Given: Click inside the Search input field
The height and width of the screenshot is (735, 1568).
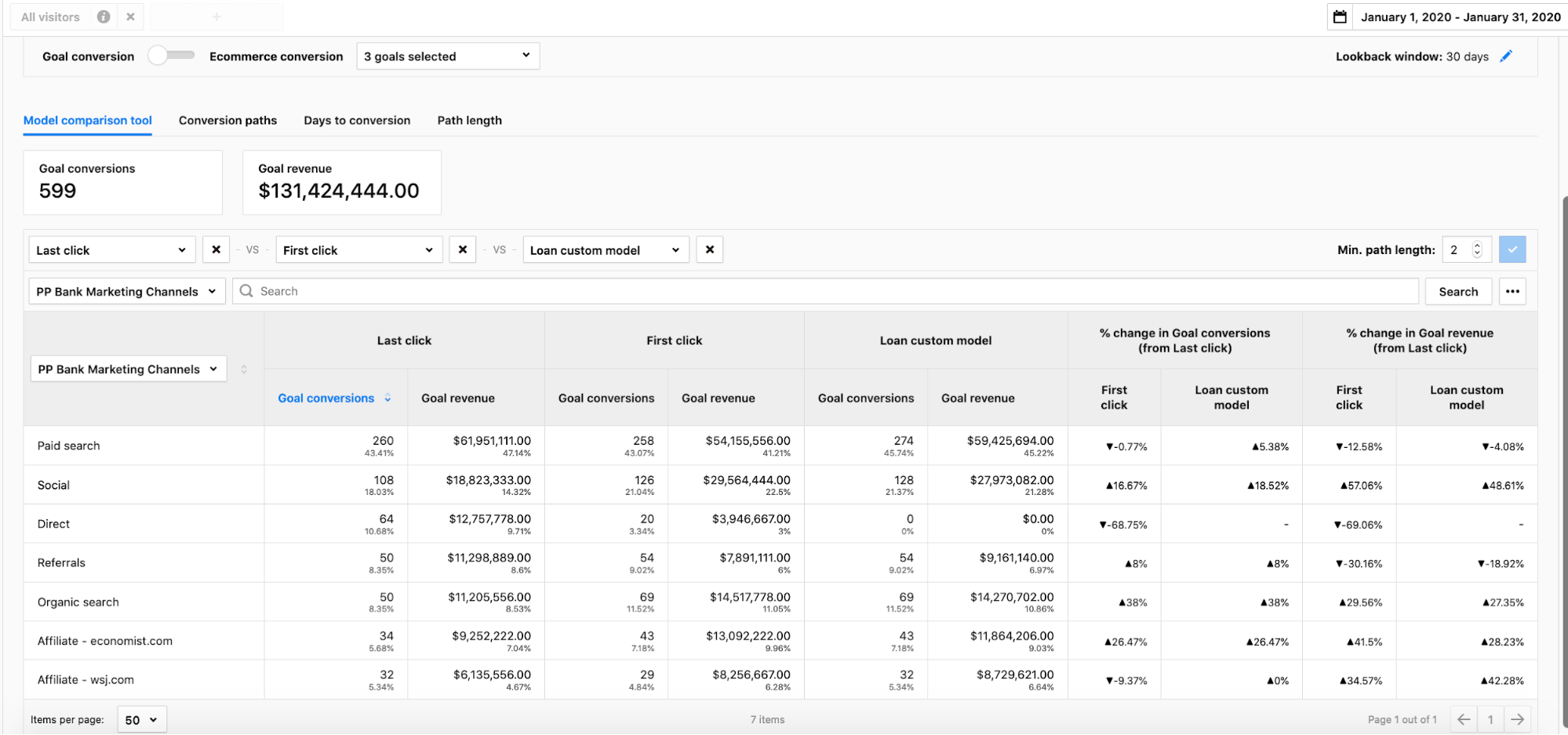Looking at the screenshot, I should [549, 290].
